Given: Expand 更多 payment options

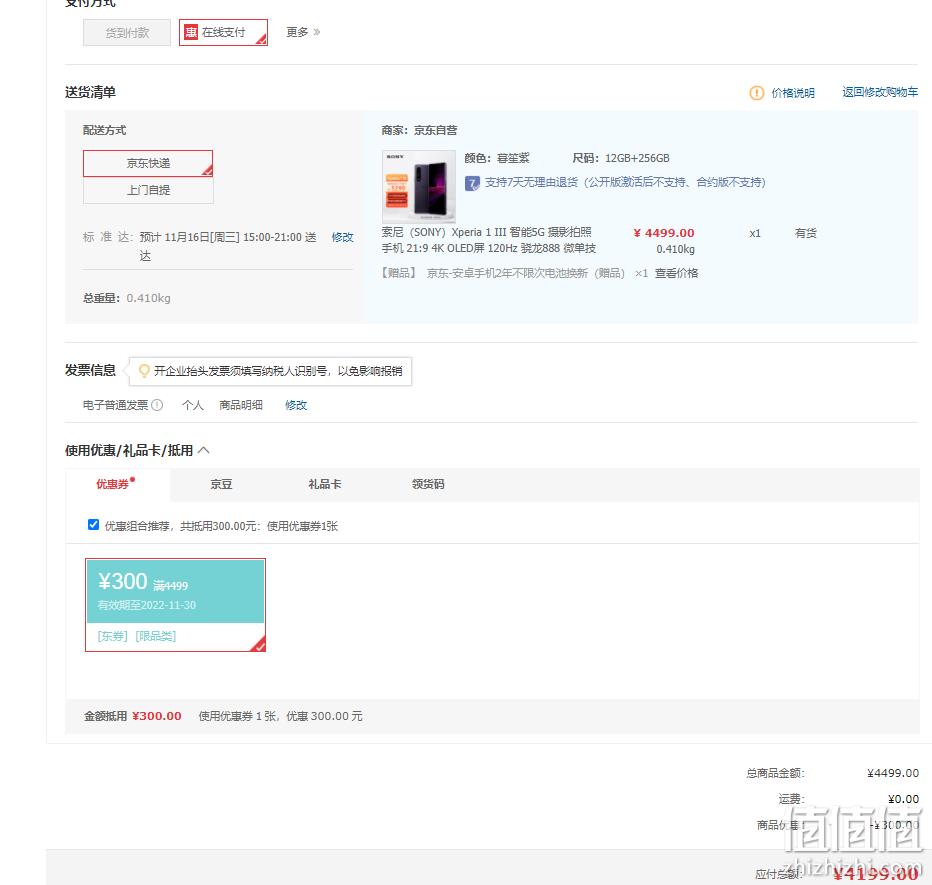Looking at the screenshot, I should click(303, 32).
